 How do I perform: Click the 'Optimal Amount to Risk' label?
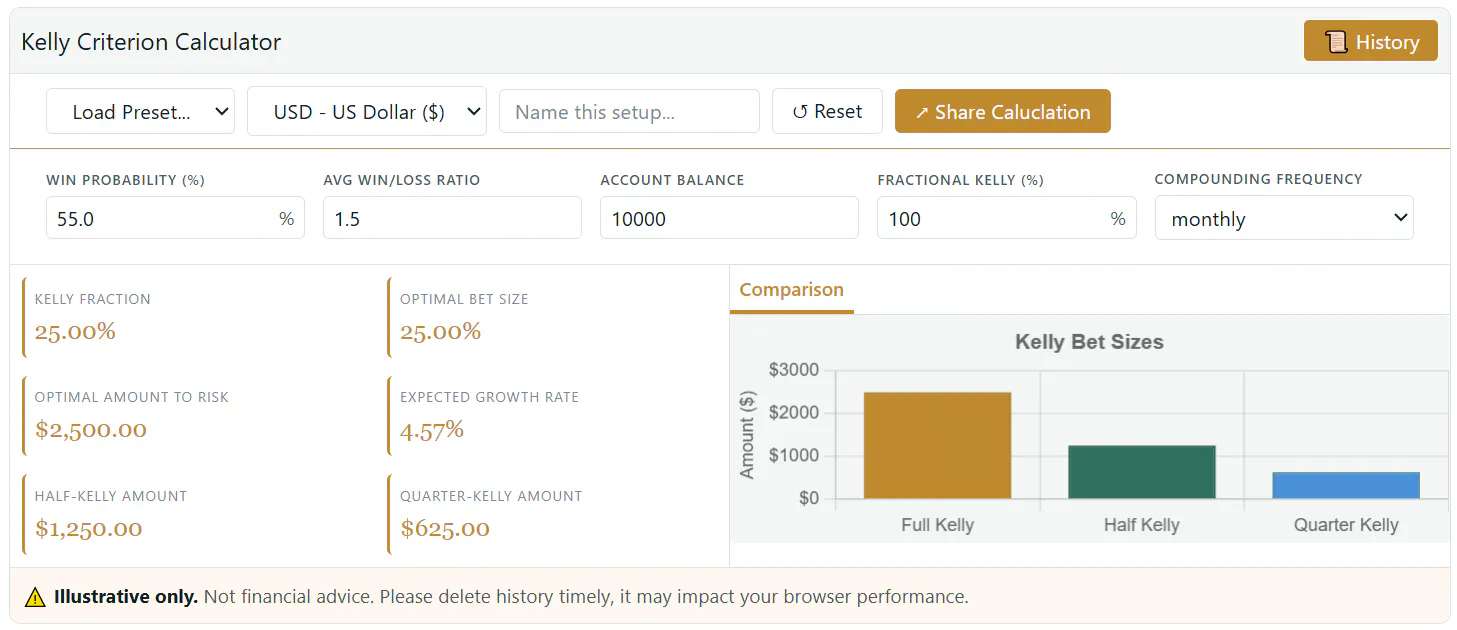pos(131,397)
